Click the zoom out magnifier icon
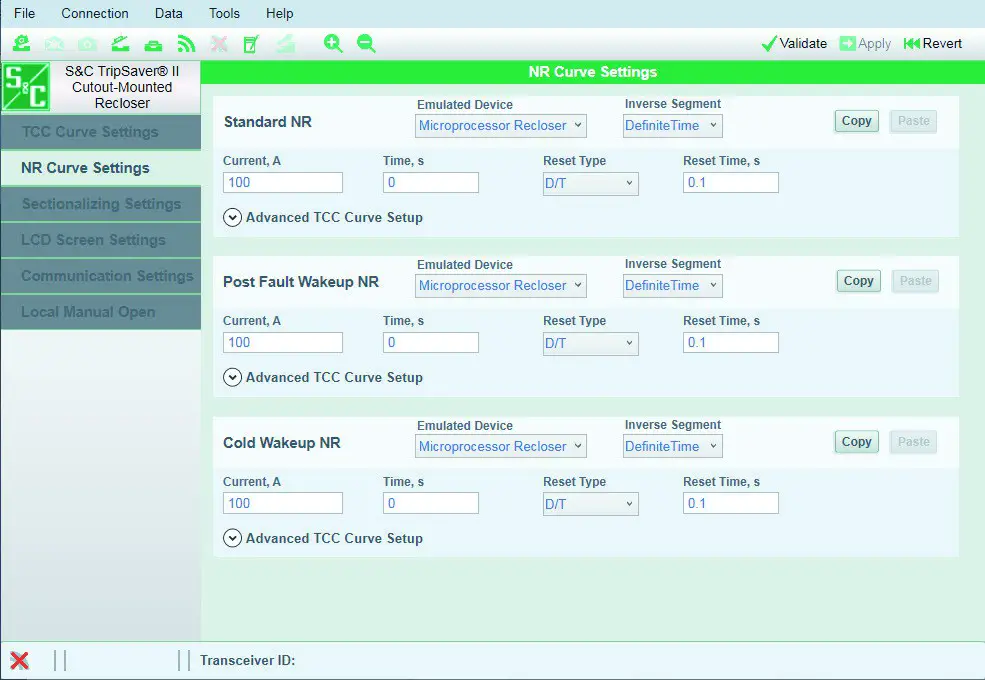This screenshot has width=985, height=680. coord(366,43)
